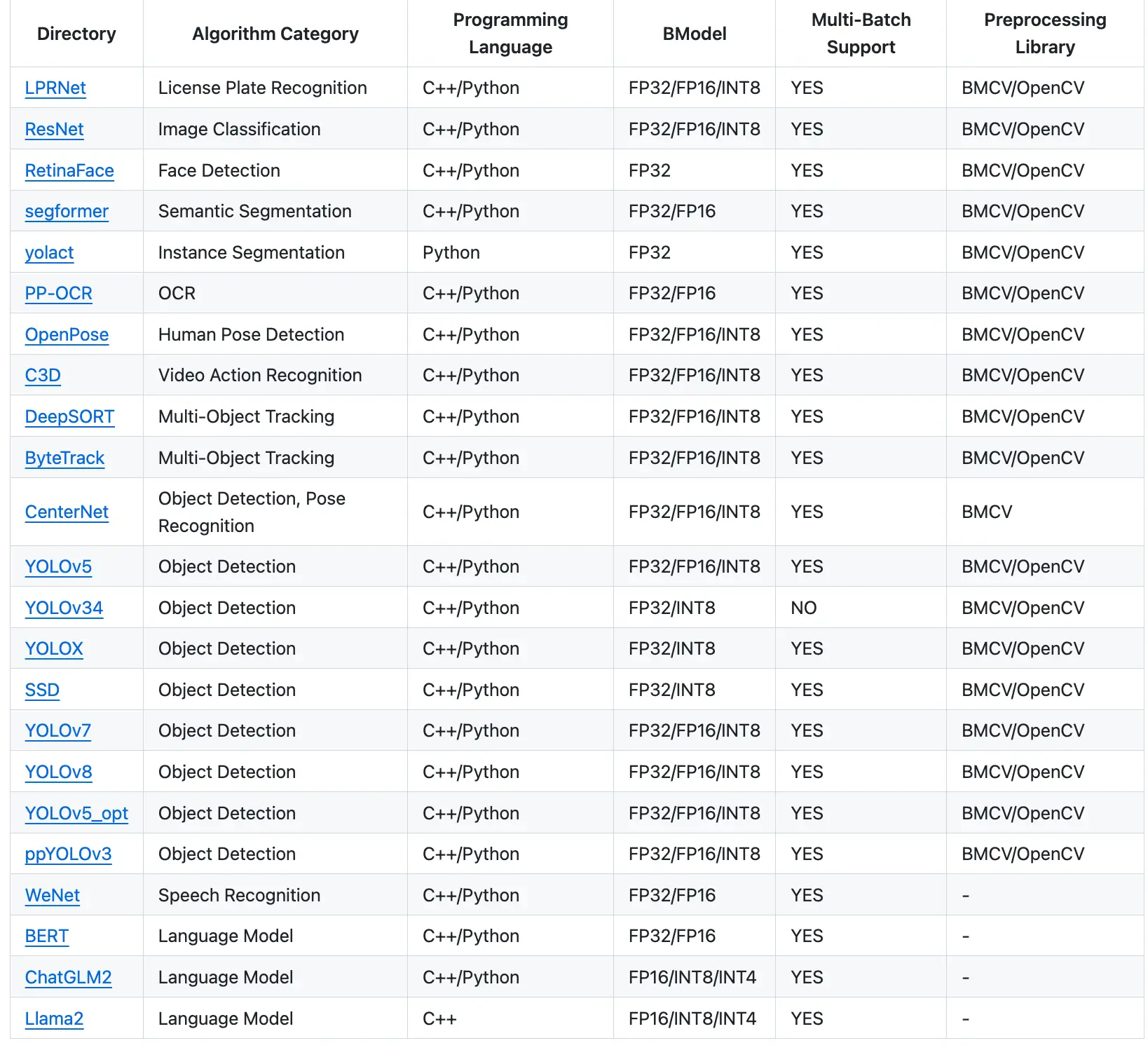
Task: Open the RetinaFace directory link
Action: pyautogui.click(x=69, y=170)
